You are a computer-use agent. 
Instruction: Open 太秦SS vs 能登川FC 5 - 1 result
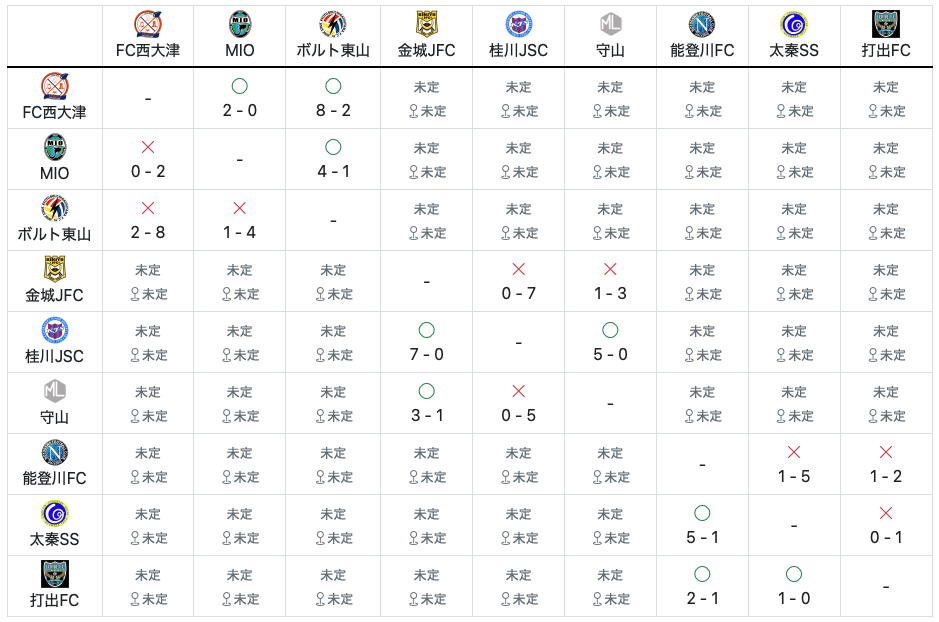[x=702, y=538]
